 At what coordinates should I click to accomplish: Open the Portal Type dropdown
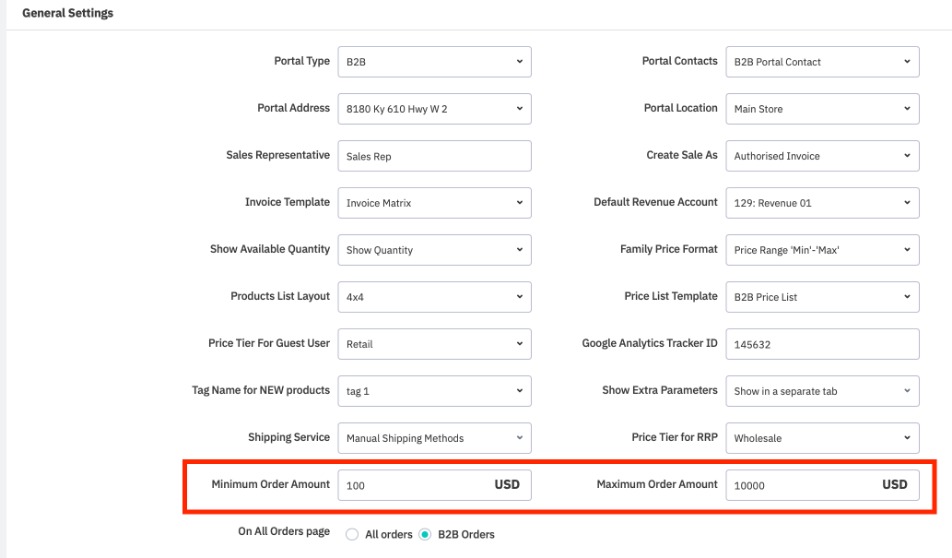point(434,62)
